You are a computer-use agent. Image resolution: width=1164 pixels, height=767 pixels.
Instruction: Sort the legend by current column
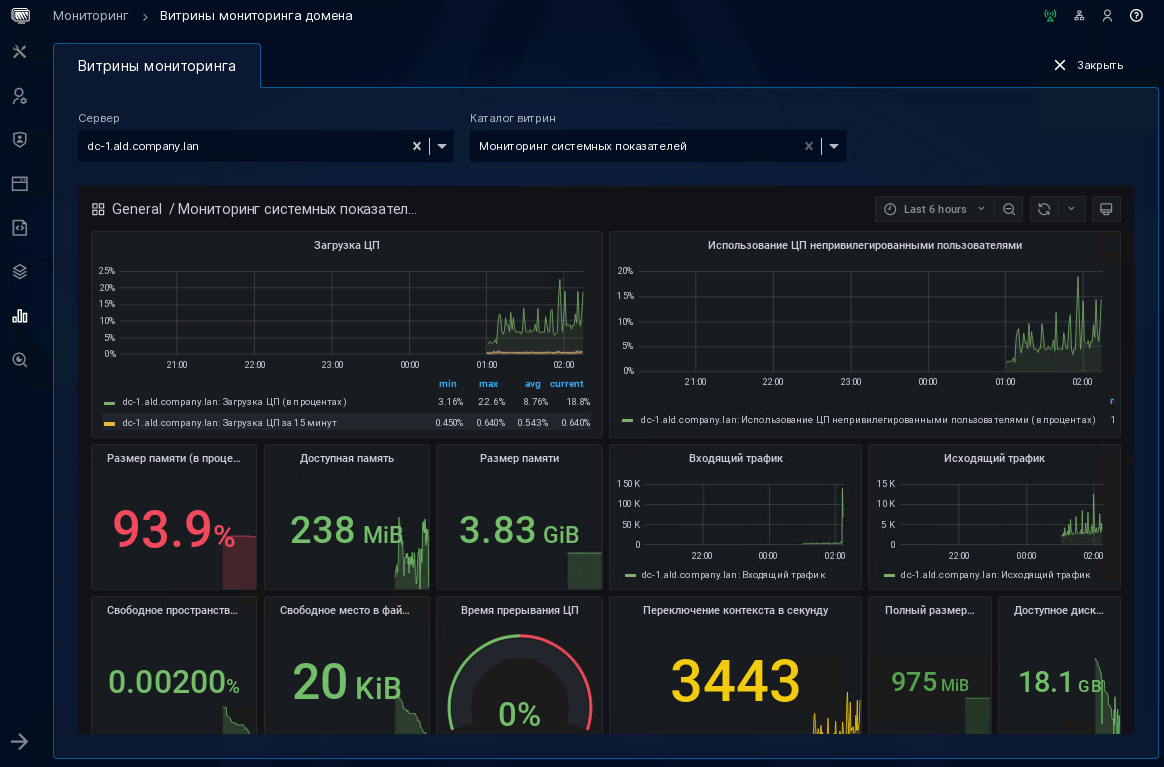566,384
